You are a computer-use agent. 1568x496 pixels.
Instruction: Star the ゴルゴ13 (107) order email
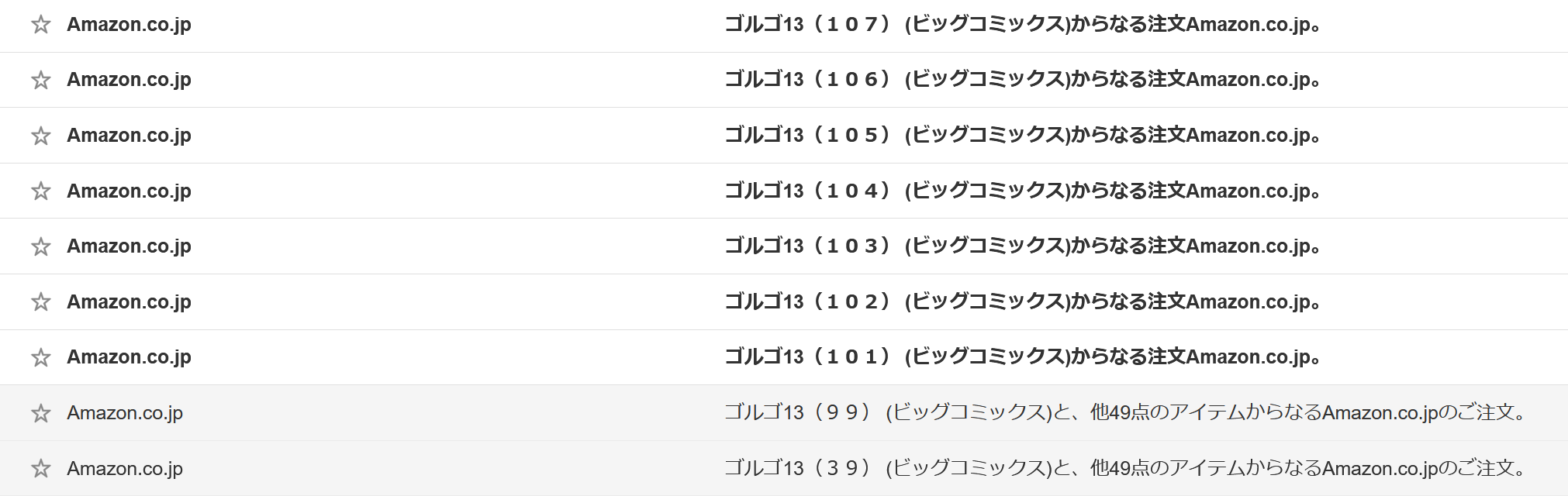pyautogui.click(x=41, y=25)
